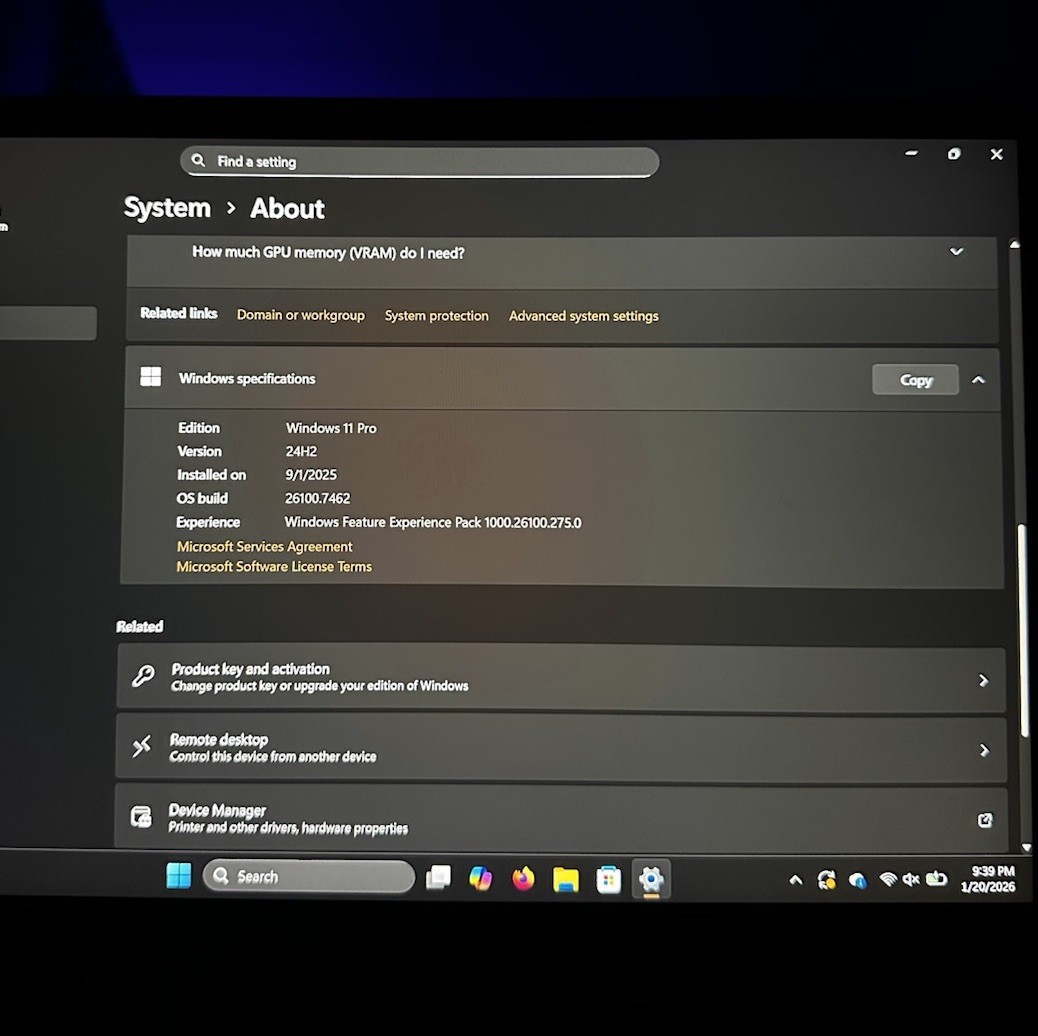Click the OS build label
1038x1036 pixels.
(x=202, y=498)
